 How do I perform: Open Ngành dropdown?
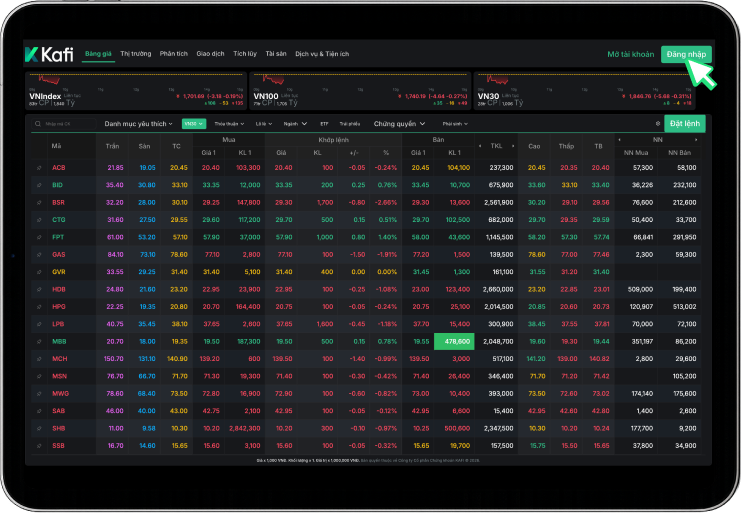295,124
